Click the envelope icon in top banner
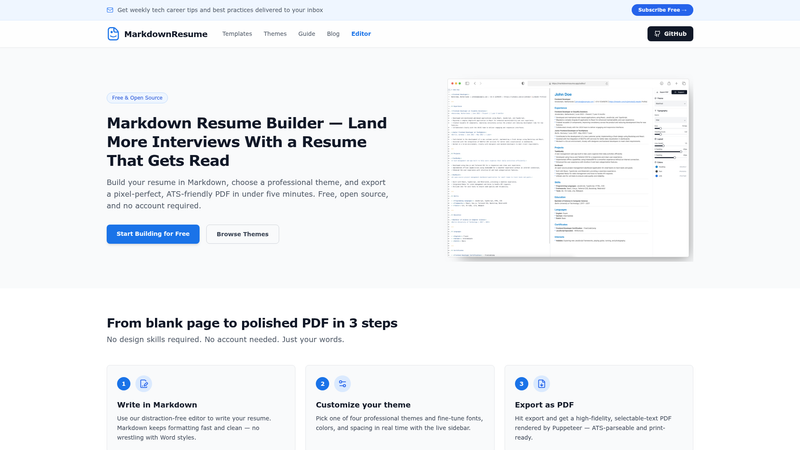The width and height of the screenshot is (800, 450). click(110, 10)
